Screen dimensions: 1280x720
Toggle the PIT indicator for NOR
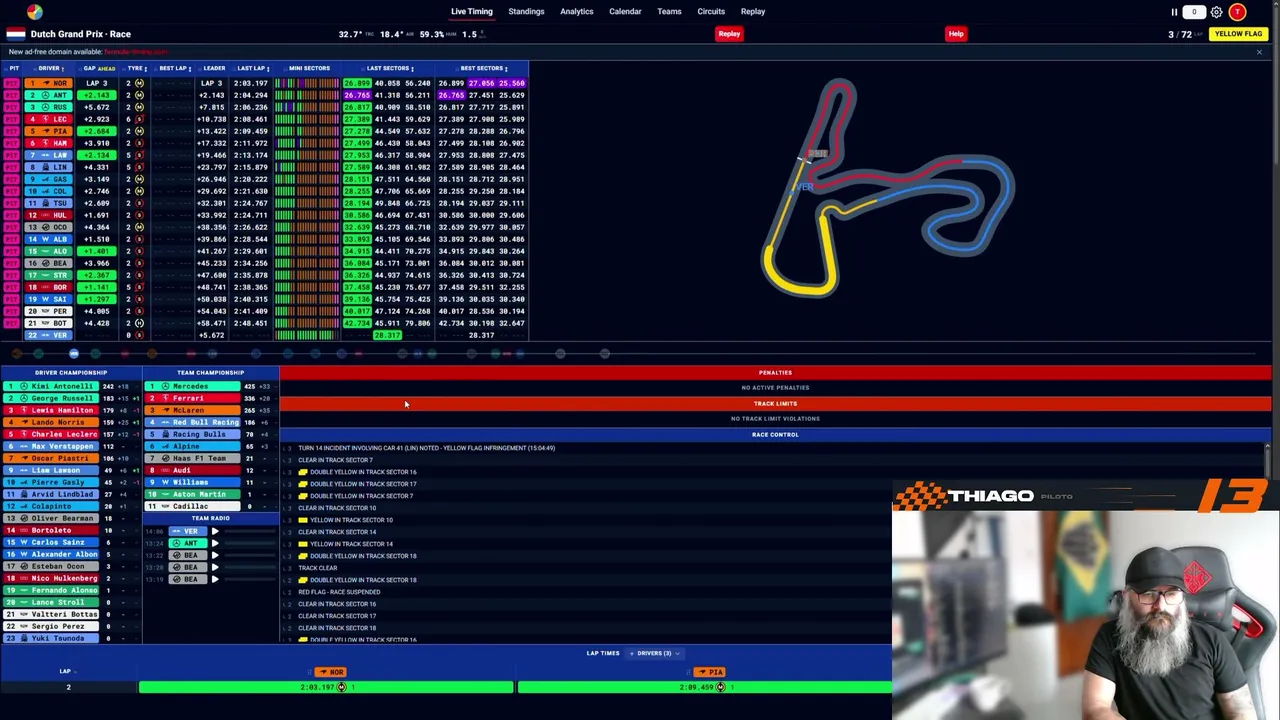point(12,84)
